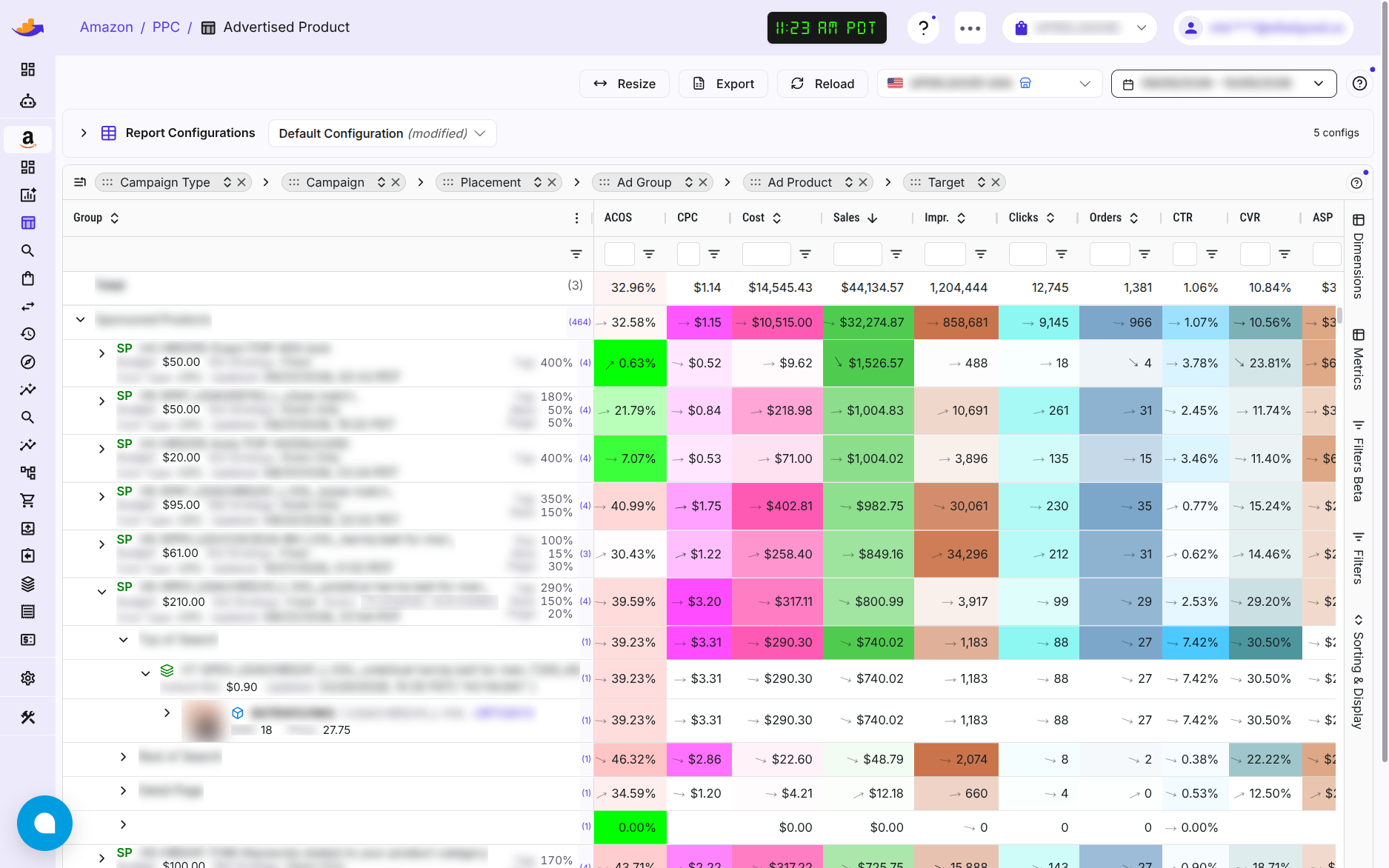Image resolution: width=1389 pixels, height=868 pixels.
Task: Remove the Target grouping chip
Action: [x=996, y=182]
